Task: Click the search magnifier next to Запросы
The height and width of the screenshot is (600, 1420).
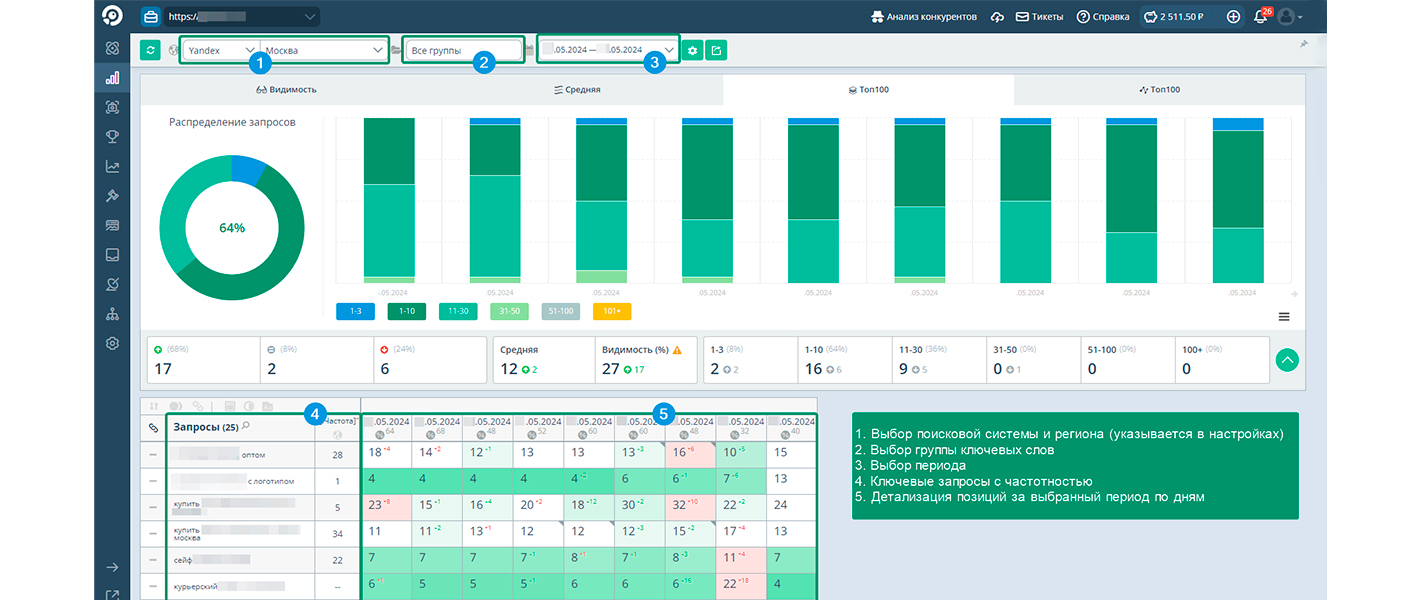Action: 246,427
